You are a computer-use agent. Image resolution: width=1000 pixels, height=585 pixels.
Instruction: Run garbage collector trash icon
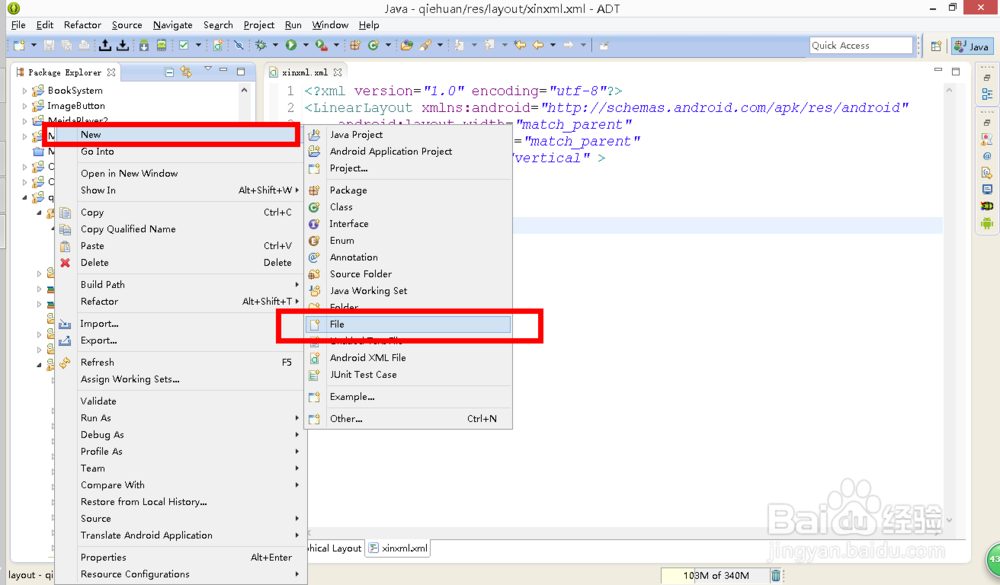click(776, 575)
